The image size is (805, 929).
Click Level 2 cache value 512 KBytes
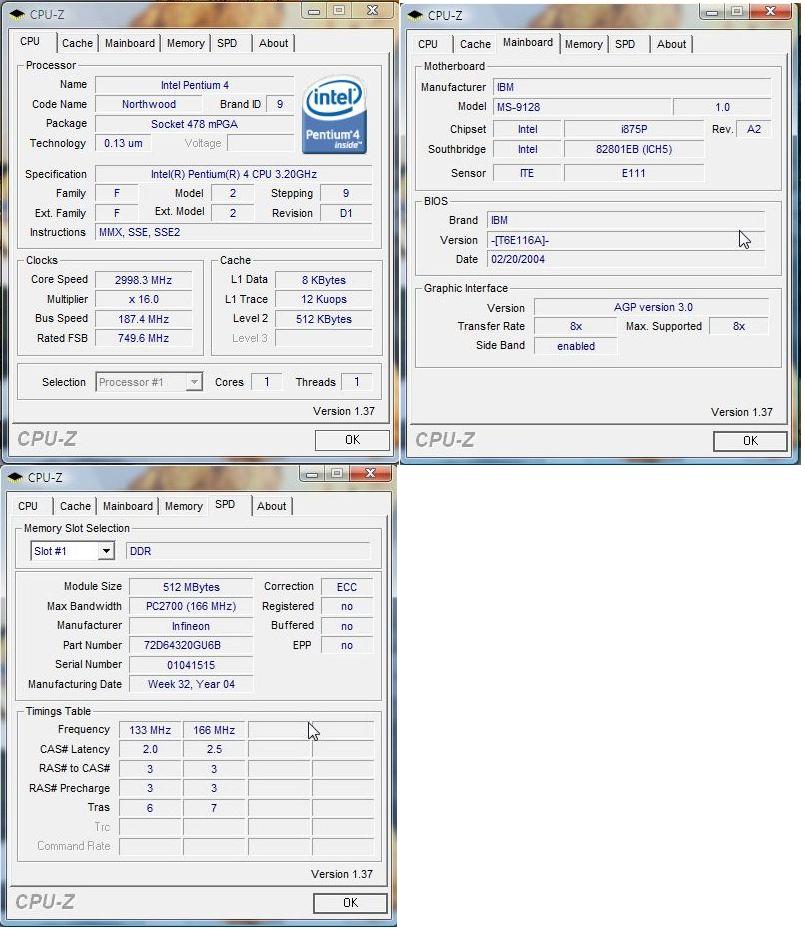tap(323, 319)
